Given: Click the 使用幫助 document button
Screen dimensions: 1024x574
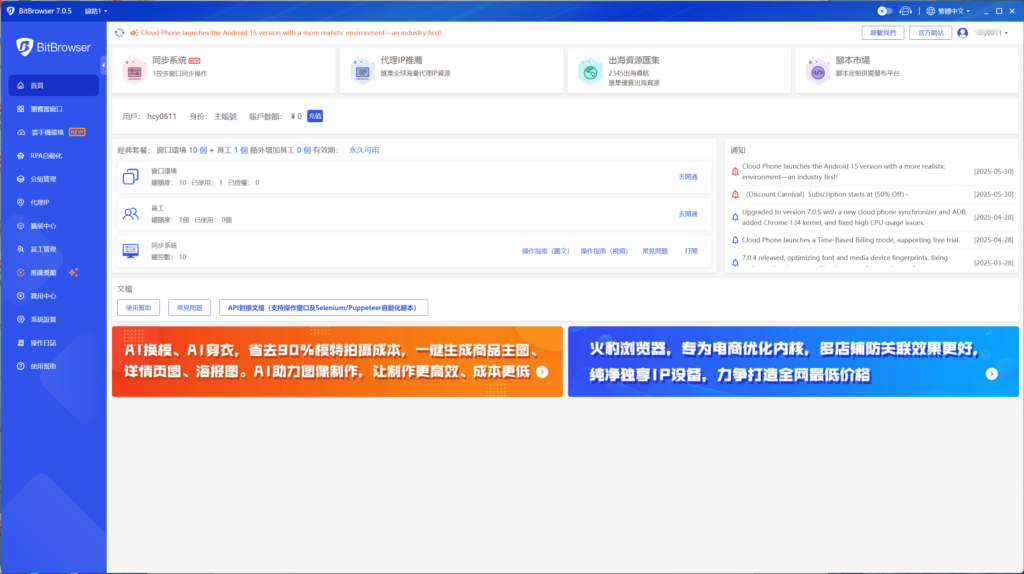Looking at the screenshot, I should pos(138,308).
